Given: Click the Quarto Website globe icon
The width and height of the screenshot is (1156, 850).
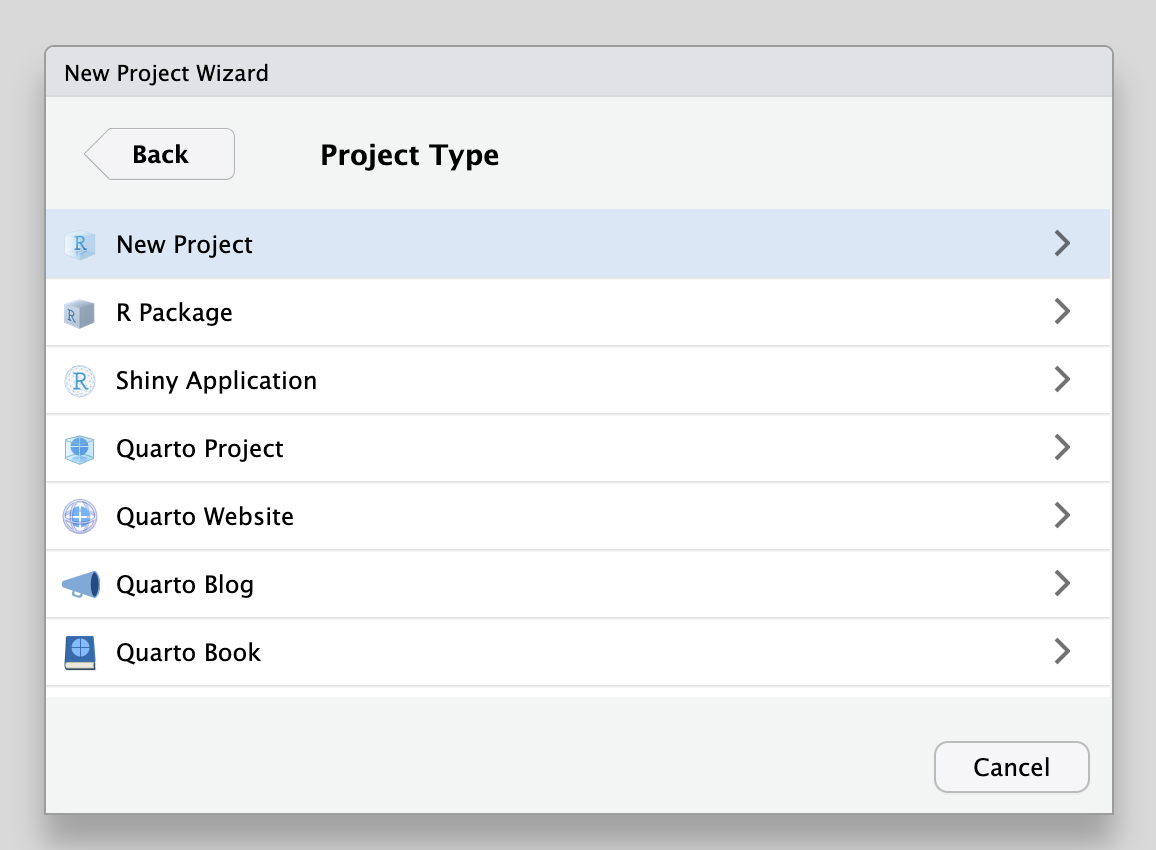Looking at the screenshot, I should pos(80,517).
